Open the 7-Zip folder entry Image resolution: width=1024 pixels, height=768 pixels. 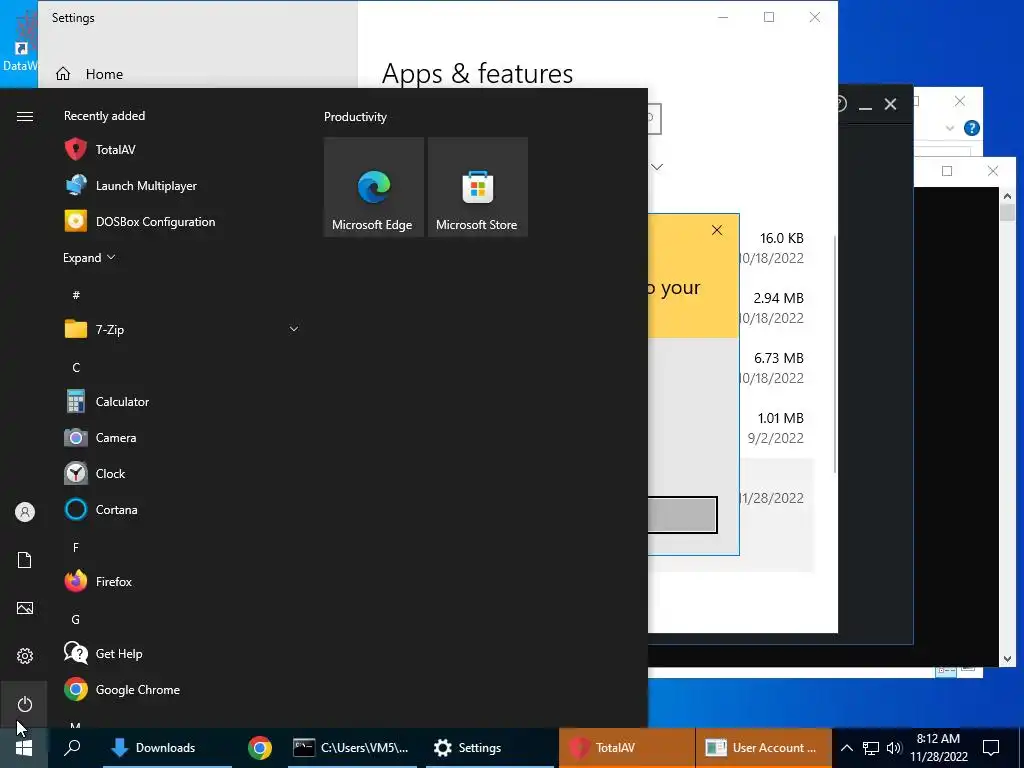pos(181,329)
